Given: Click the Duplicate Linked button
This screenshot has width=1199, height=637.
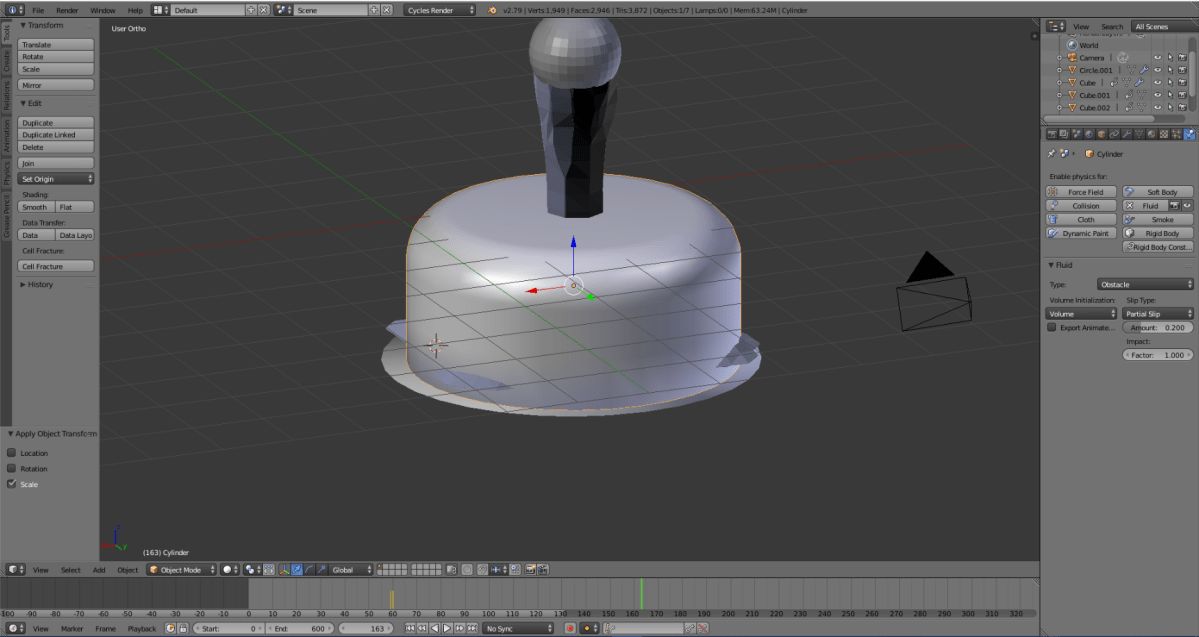Looking at the screenshot, I should (56, 135).
